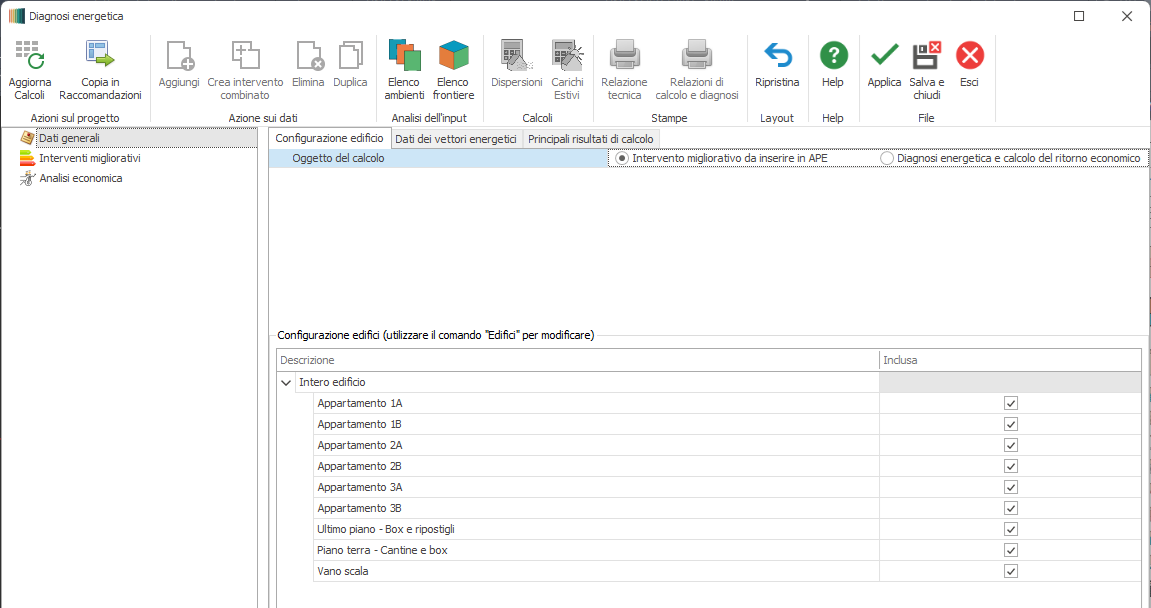
Task: Switch to Dati dei vettori energetici tab
Action: (455, 139)
